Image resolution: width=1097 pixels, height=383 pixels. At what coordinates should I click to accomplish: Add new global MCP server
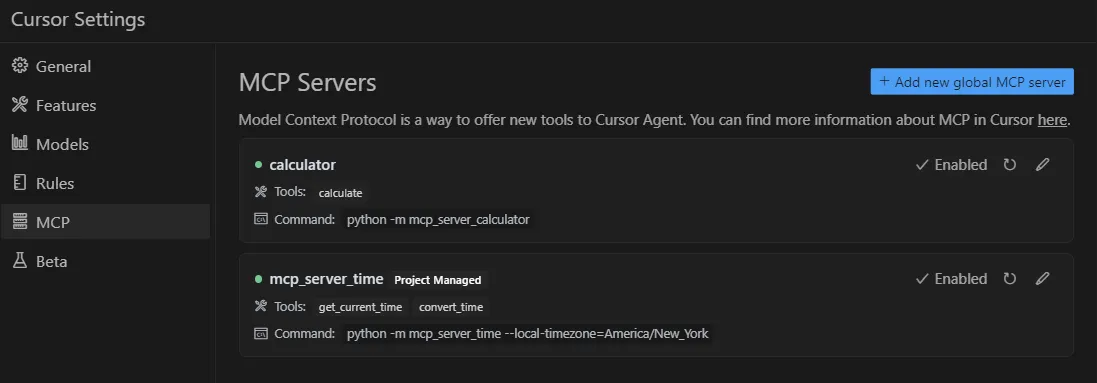point(972,81)
